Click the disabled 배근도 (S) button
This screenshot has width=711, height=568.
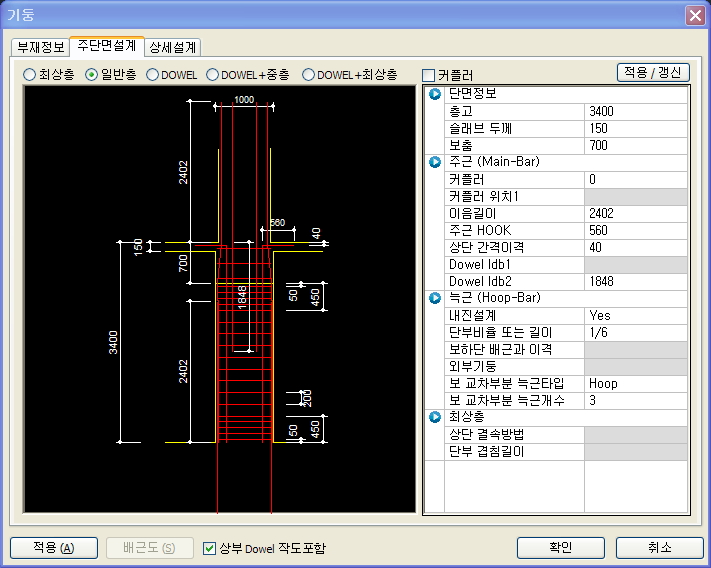(149, 548)
